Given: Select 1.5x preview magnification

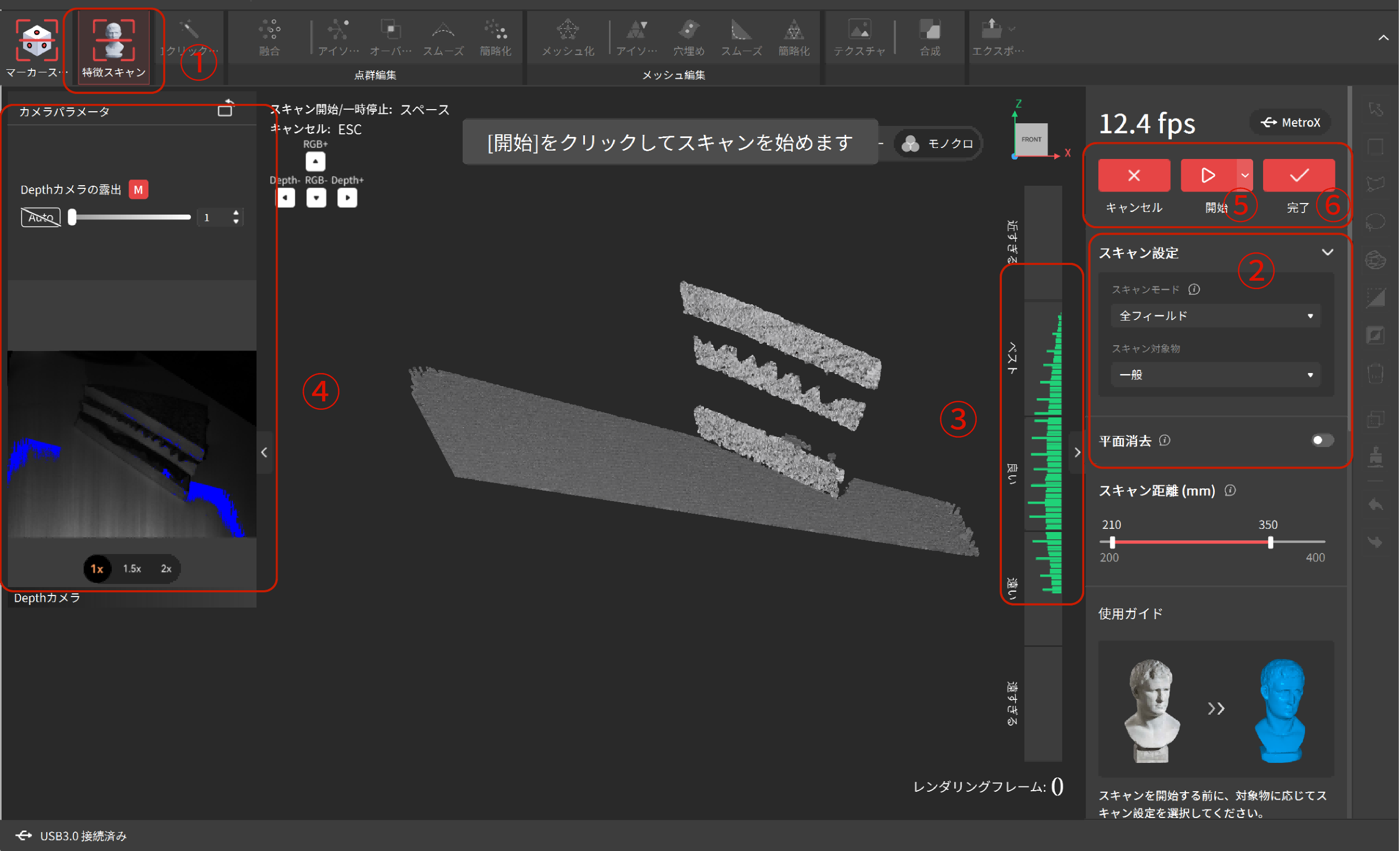Looking at the screenshot, I should click(x=132, y=568).
